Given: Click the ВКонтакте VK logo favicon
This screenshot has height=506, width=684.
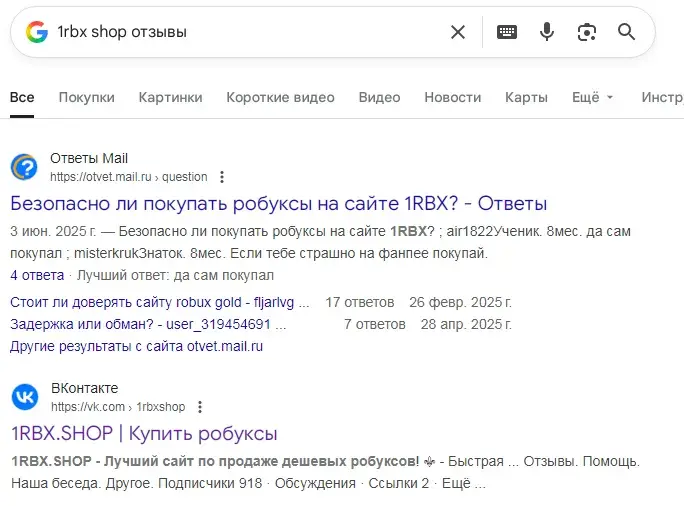Looking at the screenshot, I should [x=25, y=397].
